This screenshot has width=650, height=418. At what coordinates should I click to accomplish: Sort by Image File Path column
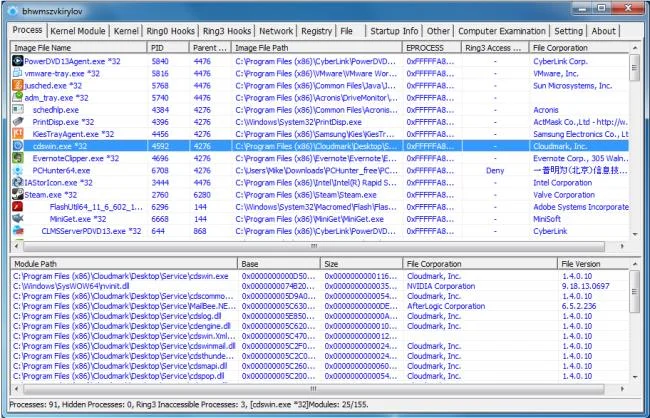click(x=316, y=48)
